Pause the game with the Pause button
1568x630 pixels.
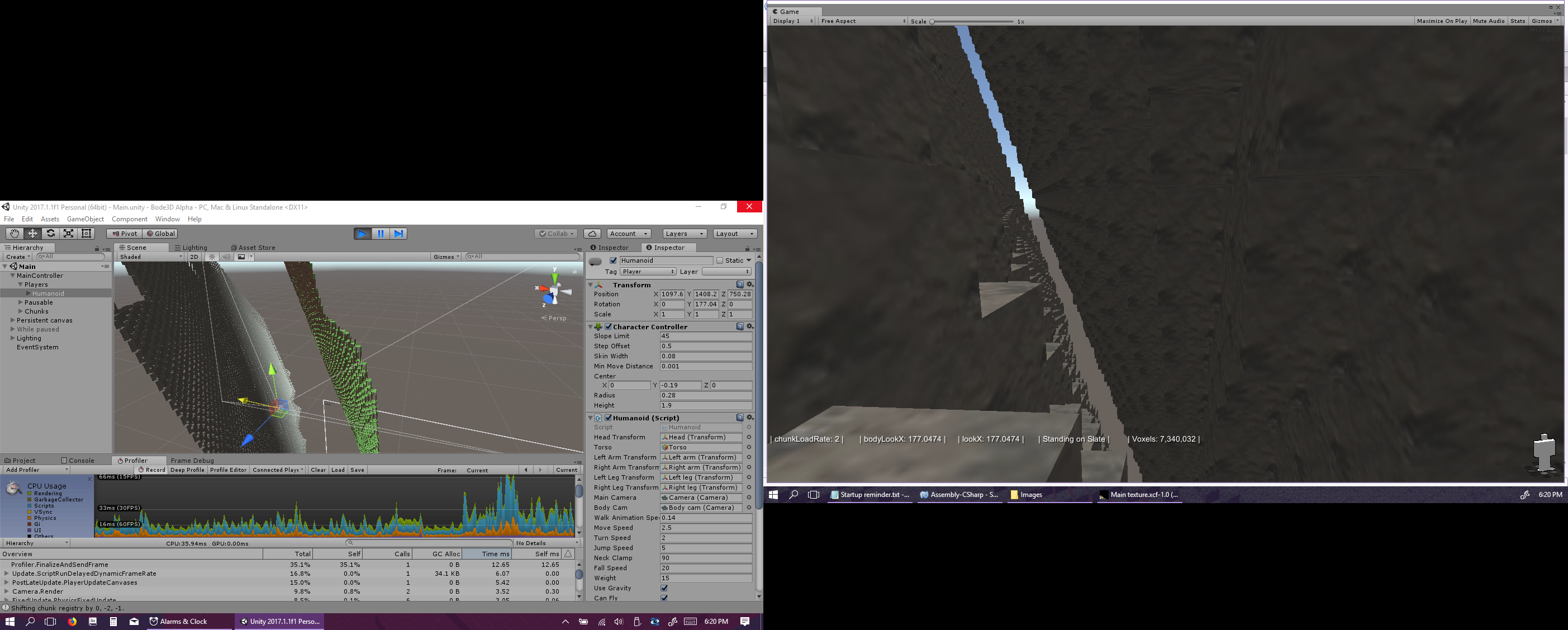tap(381, 234)
